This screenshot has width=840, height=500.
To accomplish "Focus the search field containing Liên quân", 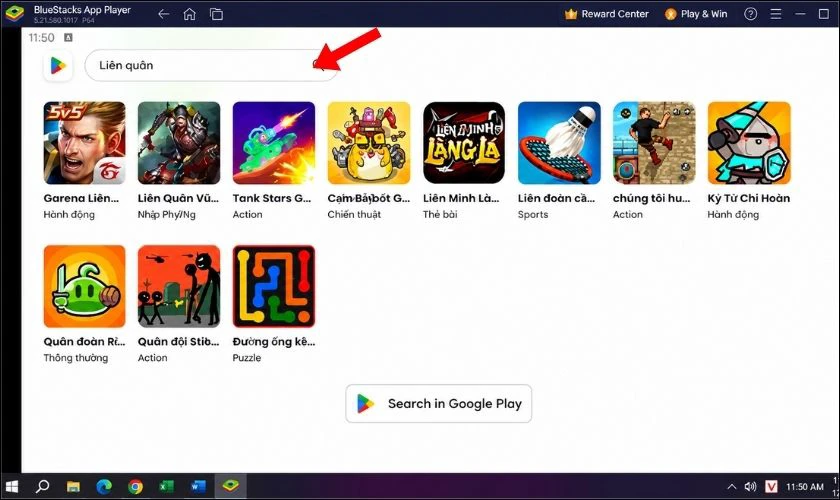I will 211,65.
